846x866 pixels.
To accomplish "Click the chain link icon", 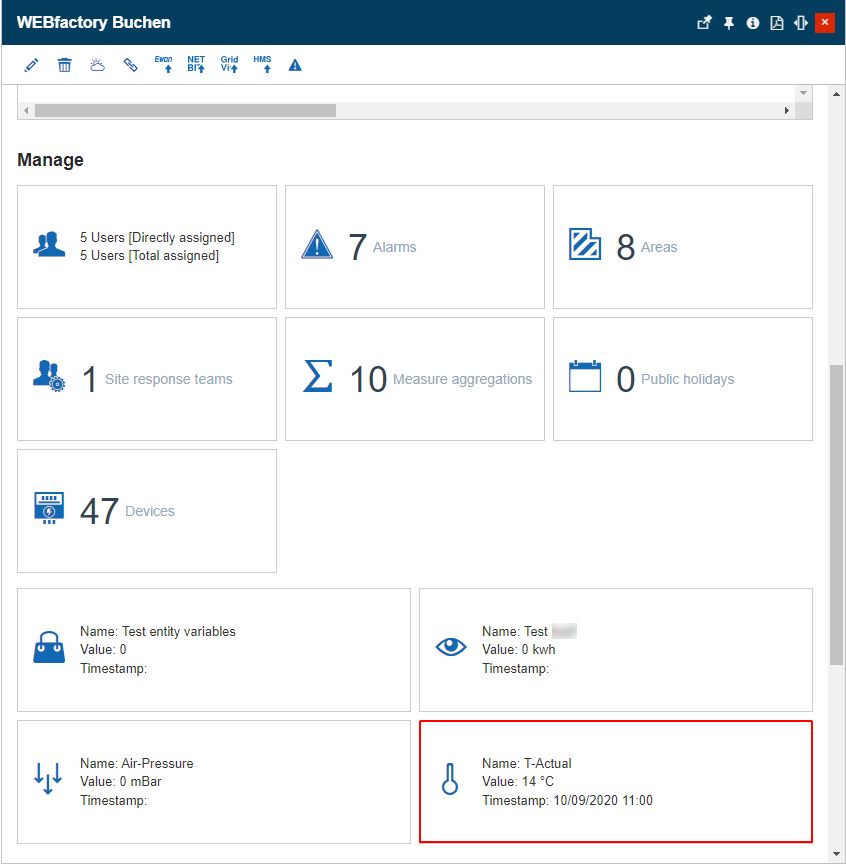I will click(130, 65).
